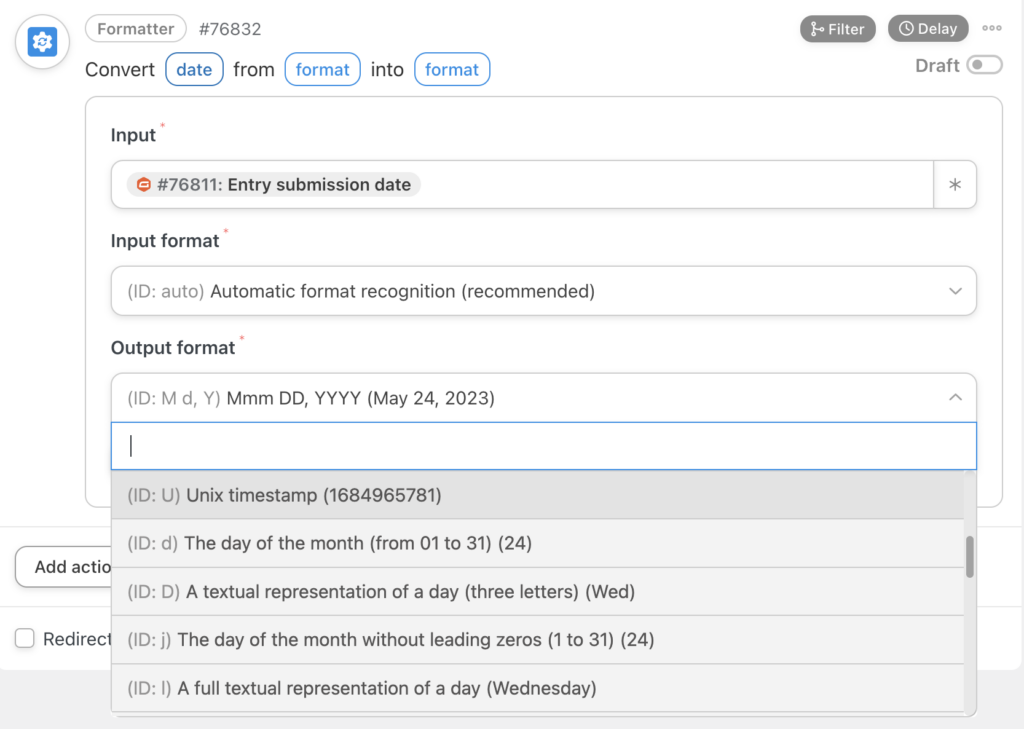
Task: Click the branch icon inside the Filter button
Action: (815, 28)
